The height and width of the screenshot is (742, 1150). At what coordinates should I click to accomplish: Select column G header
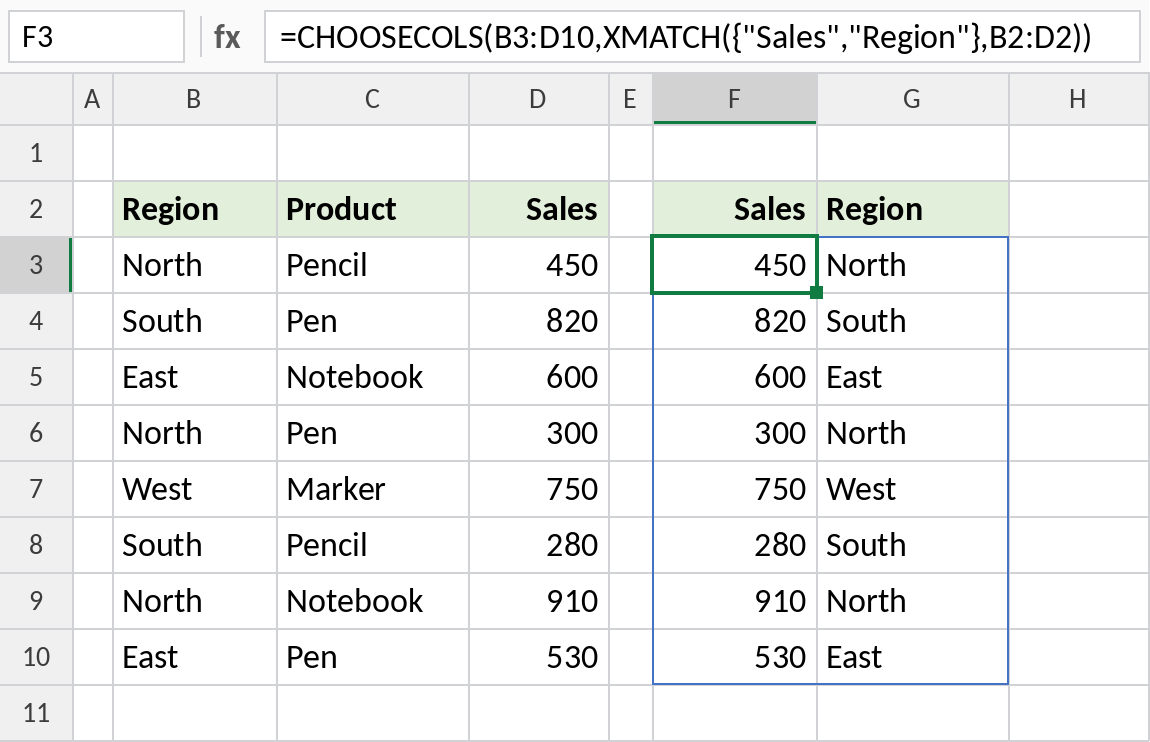click(912, 99)
